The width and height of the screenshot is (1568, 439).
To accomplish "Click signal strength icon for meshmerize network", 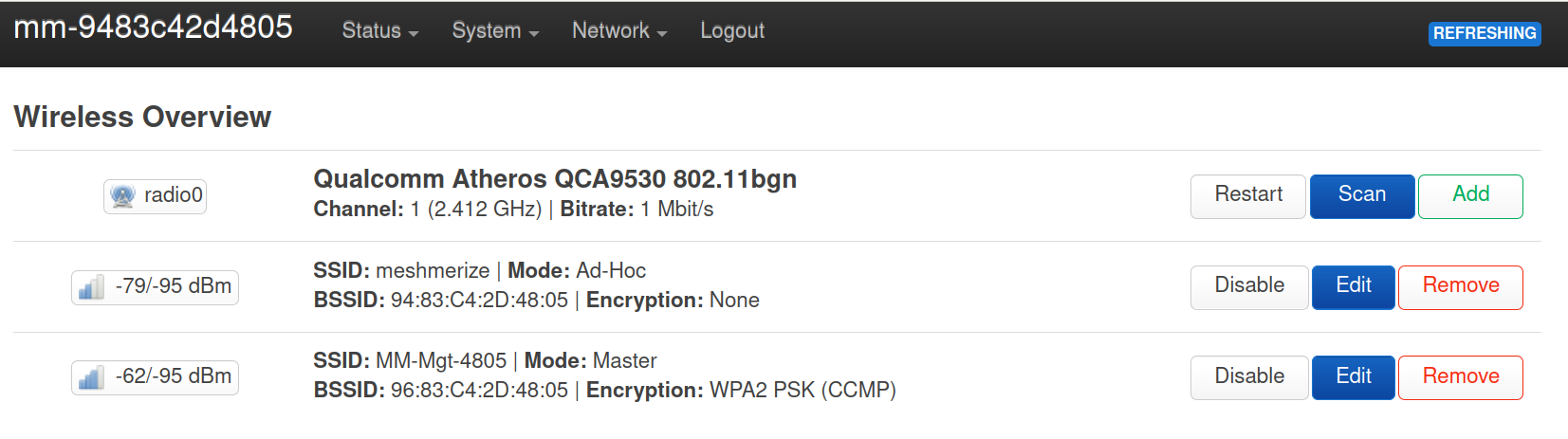I will (x=91, y=287).
